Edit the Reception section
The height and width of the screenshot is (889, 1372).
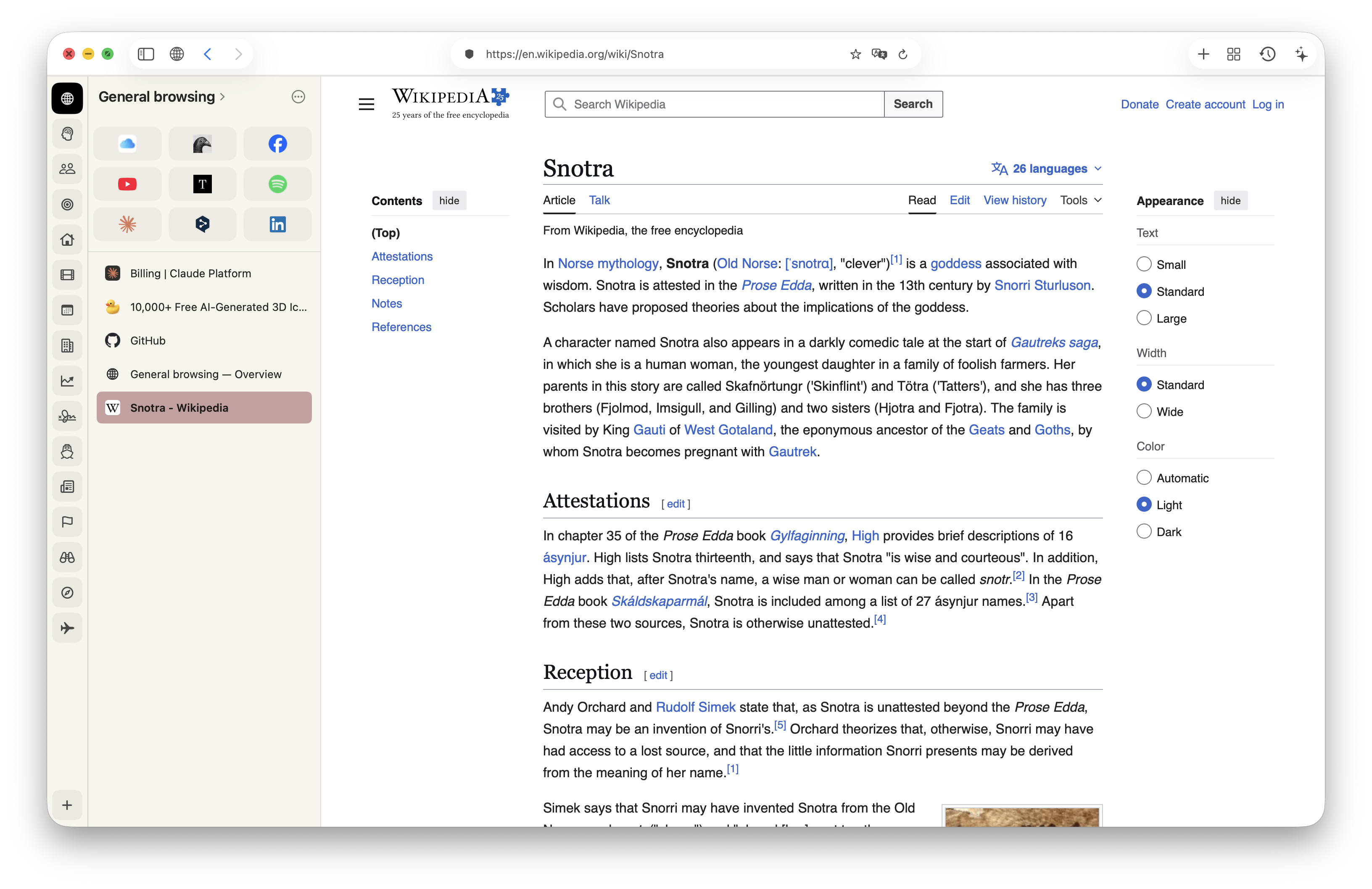click(x=658, y=675)
